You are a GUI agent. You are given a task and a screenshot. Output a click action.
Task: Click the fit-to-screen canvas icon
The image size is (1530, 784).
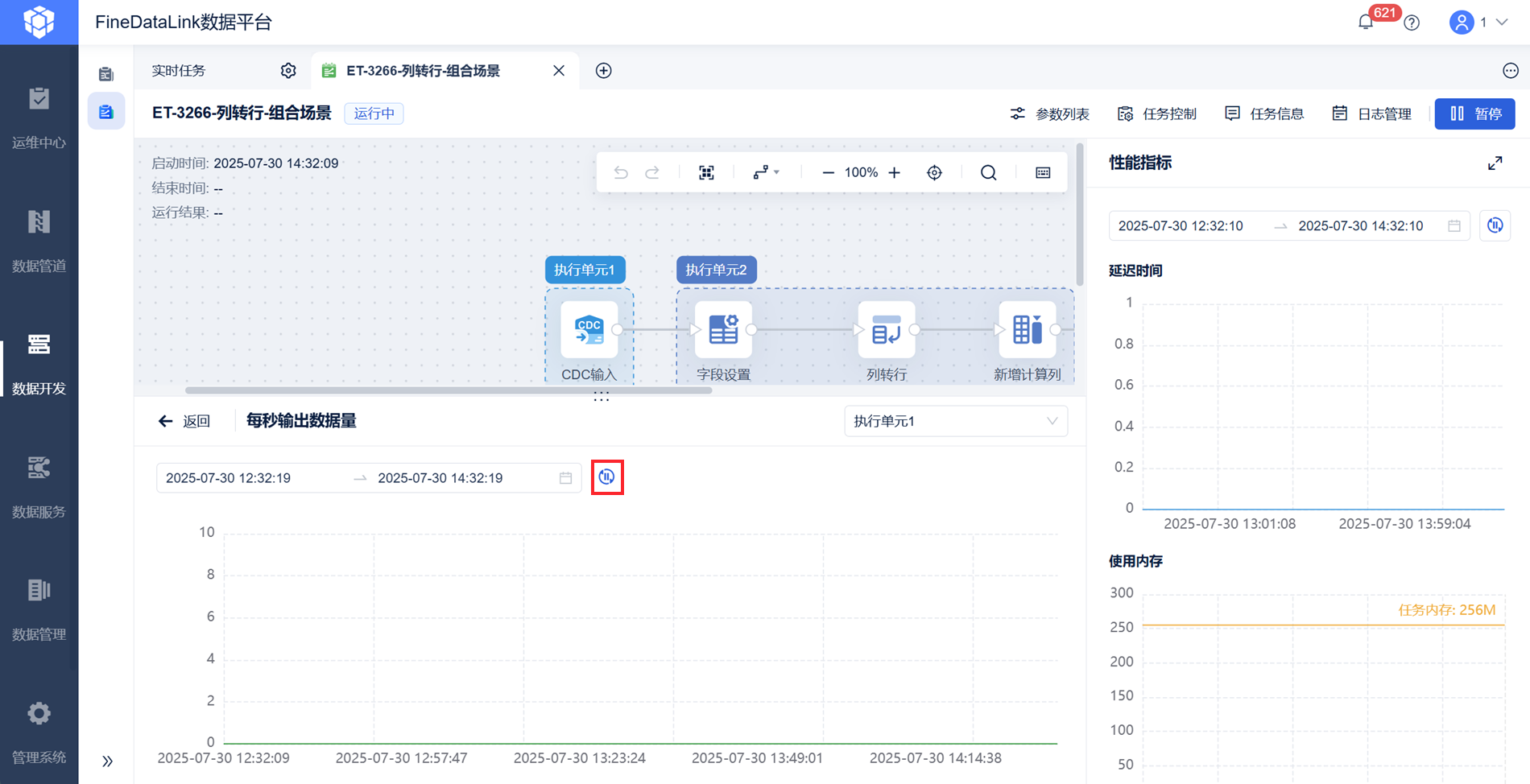point(706,172)
